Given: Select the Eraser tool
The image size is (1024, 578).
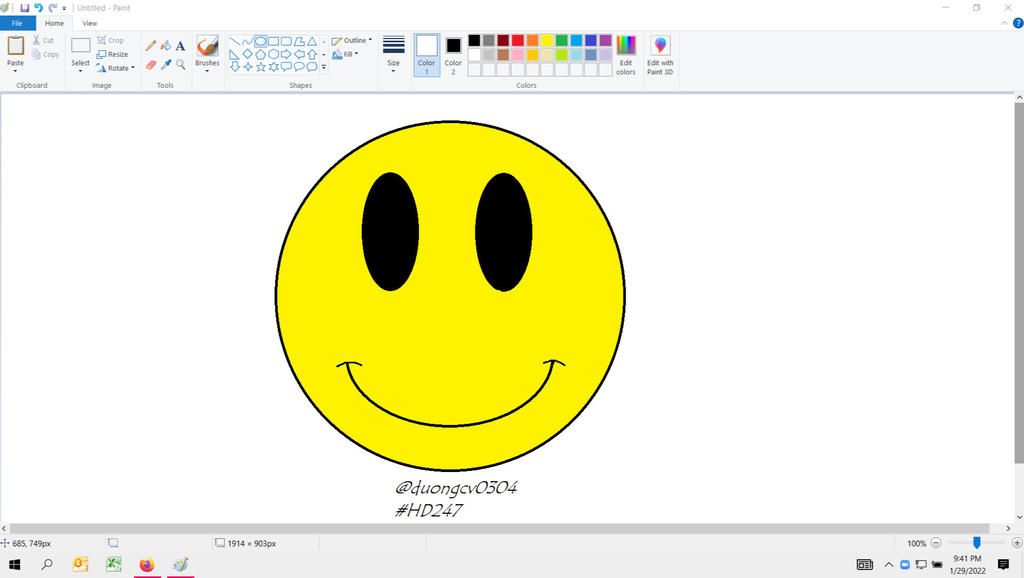Looking at the screenshot, I should click(x=151, y=65).
